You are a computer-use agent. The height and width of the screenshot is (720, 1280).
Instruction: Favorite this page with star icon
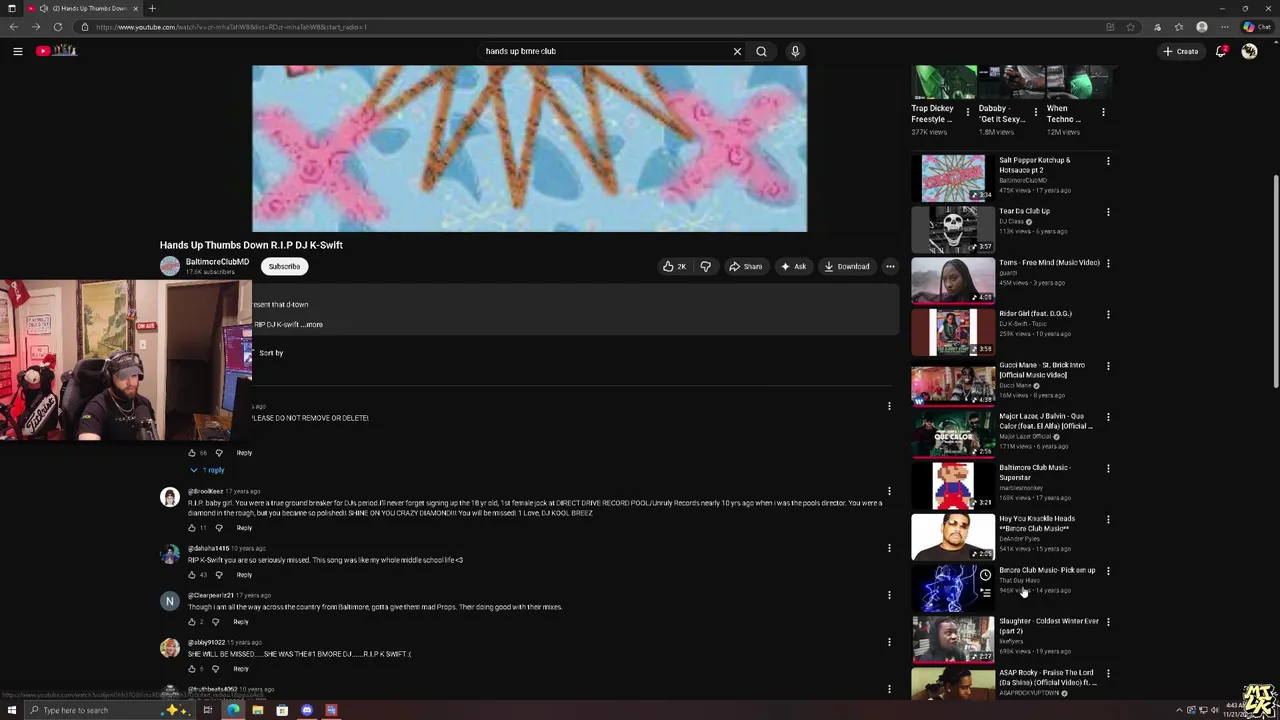point(1130,27)
